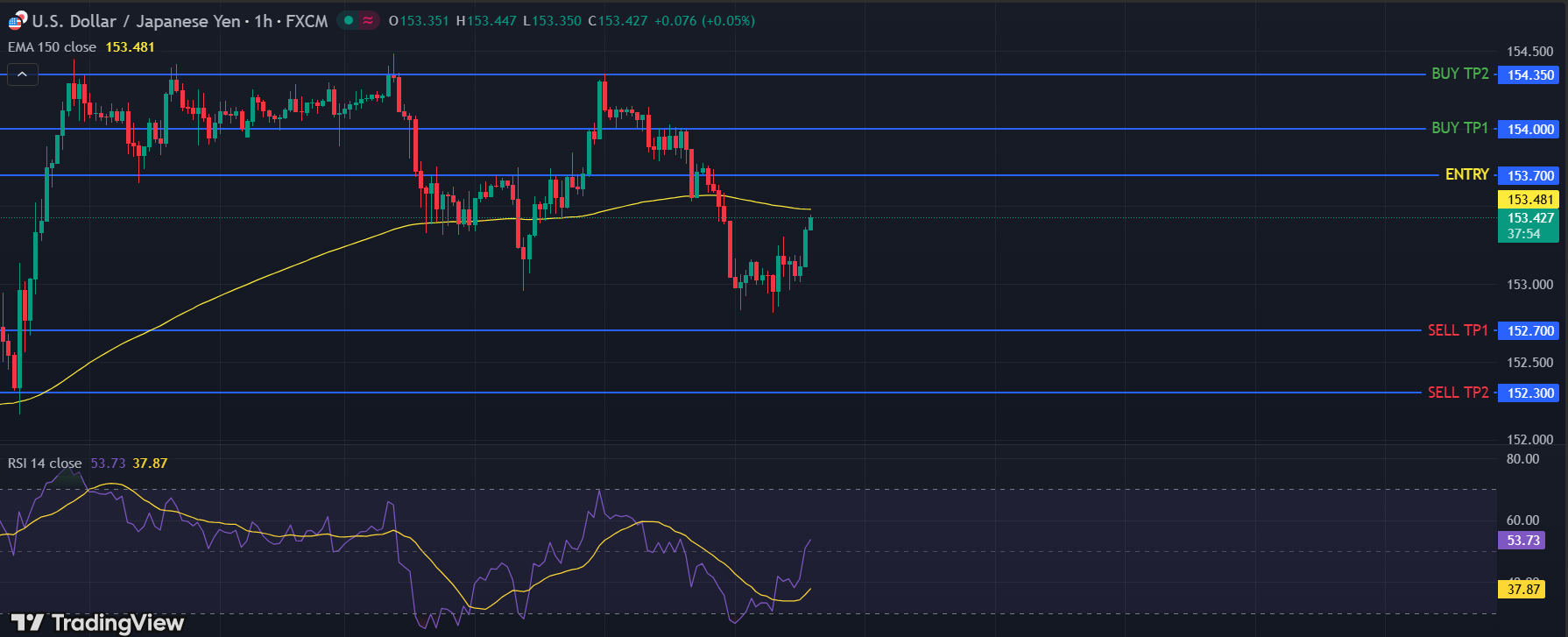This screenshot has width=1568, height=637.
Task: Select the RSI 14 close legend
Action: [x=45, y=464]
